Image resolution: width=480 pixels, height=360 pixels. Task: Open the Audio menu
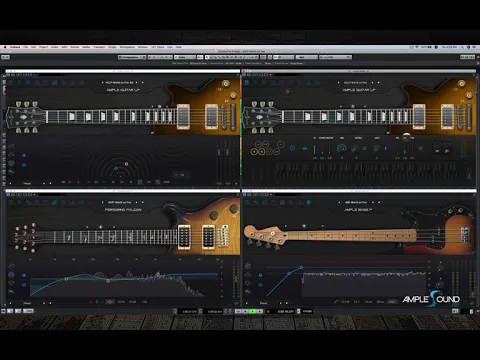[x=54, y=47]
